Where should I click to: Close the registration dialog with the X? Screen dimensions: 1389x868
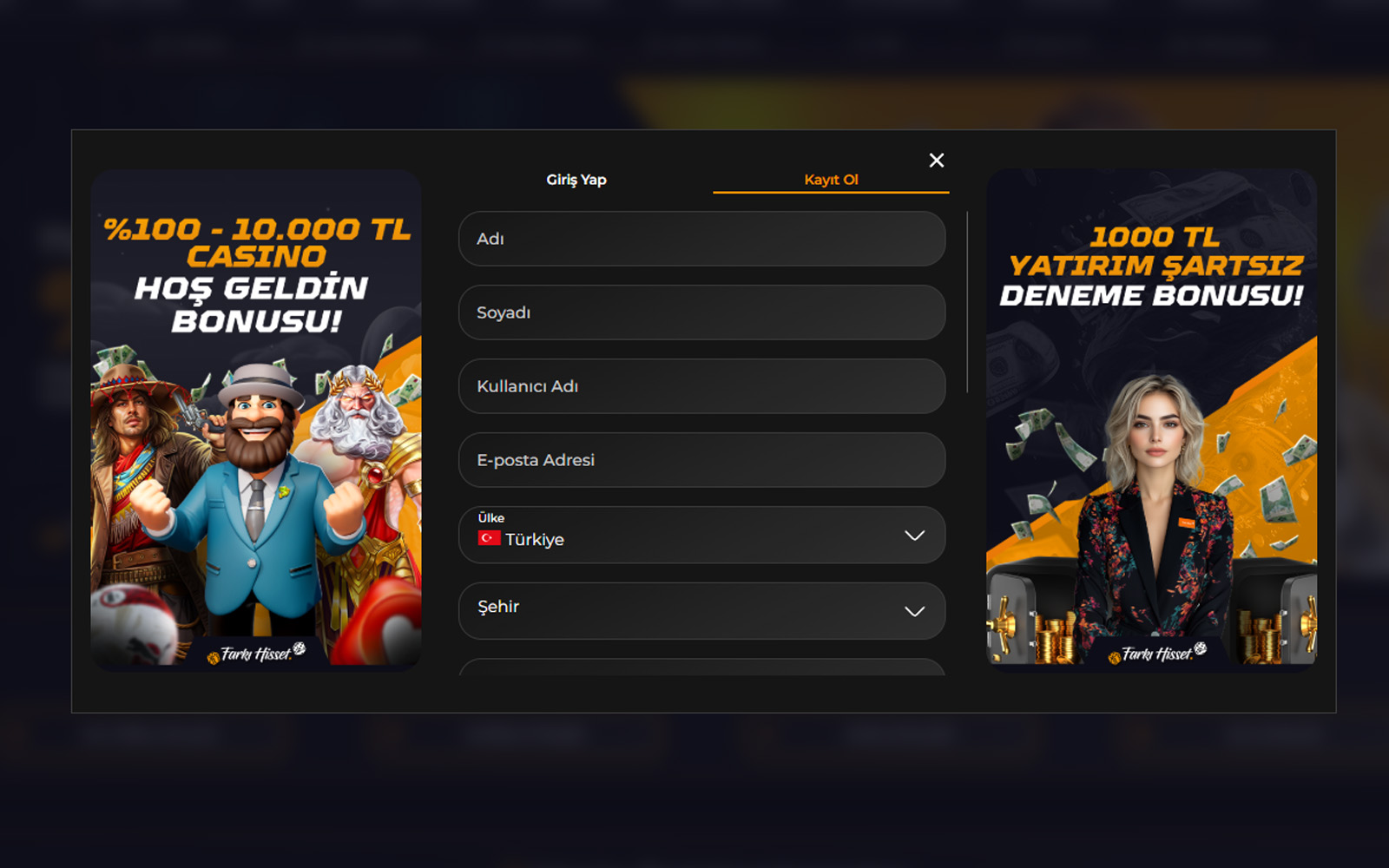click(936, 161)
